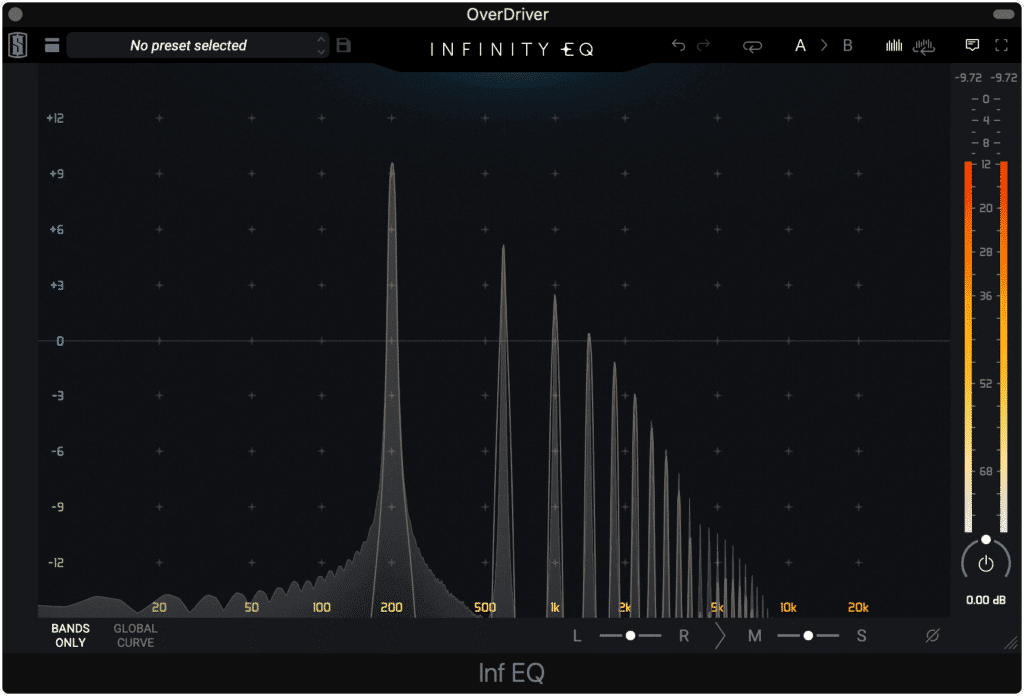Screen dimensions: 1024x696
Task: Save the current preset with disk icon
Action: click(344, 45)
